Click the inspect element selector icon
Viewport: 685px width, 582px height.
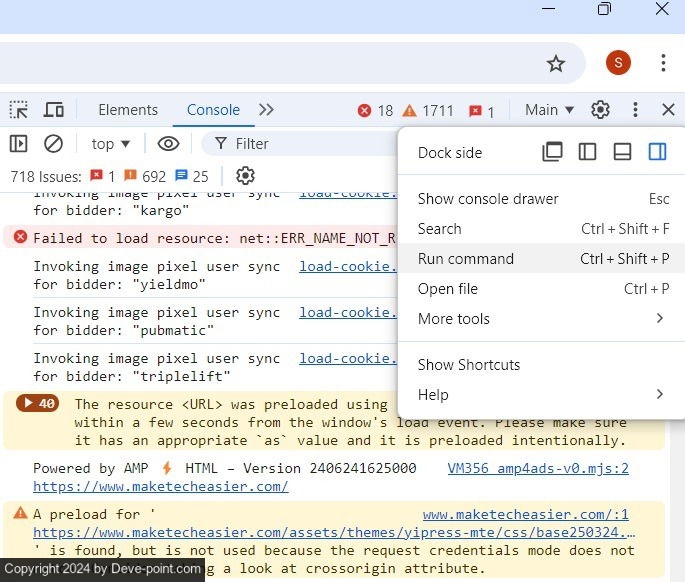pos(19,110)
